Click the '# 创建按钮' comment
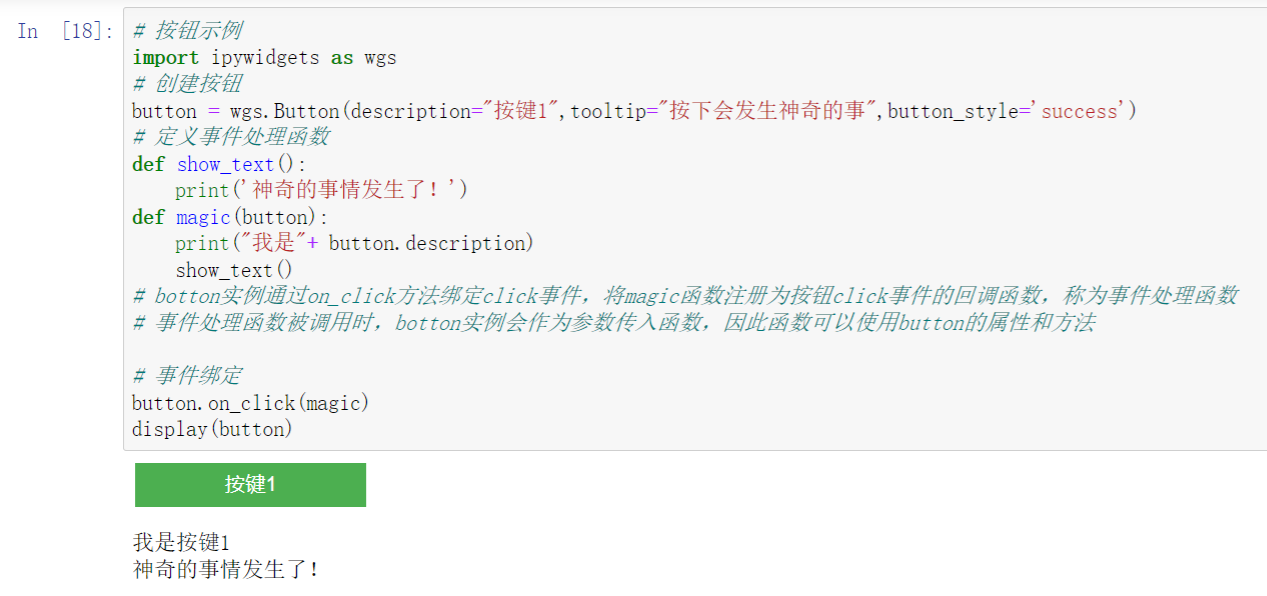This screenshot has width=1267, height=596. pos(187,84)
